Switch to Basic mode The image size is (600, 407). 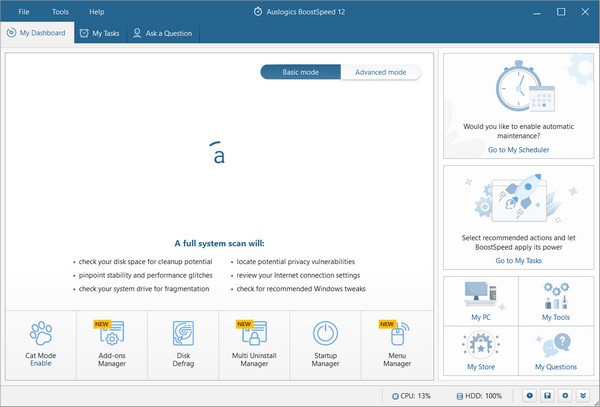tap(301, 72)
